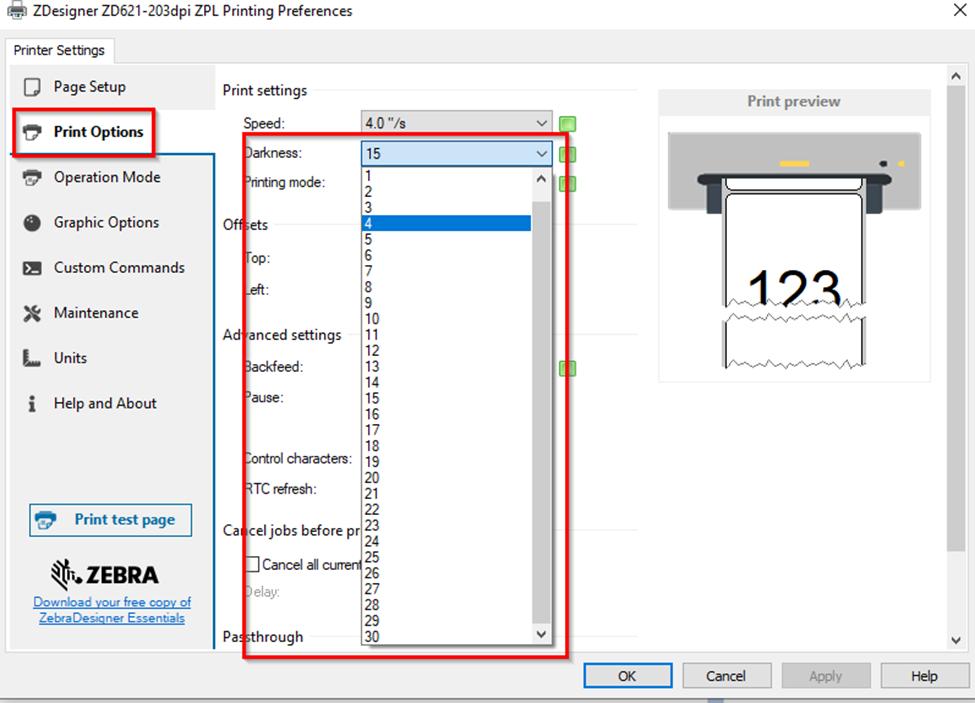Select the Custom Commands section
The width and height of the screenshot is (975, 703).
coord(117,267)
